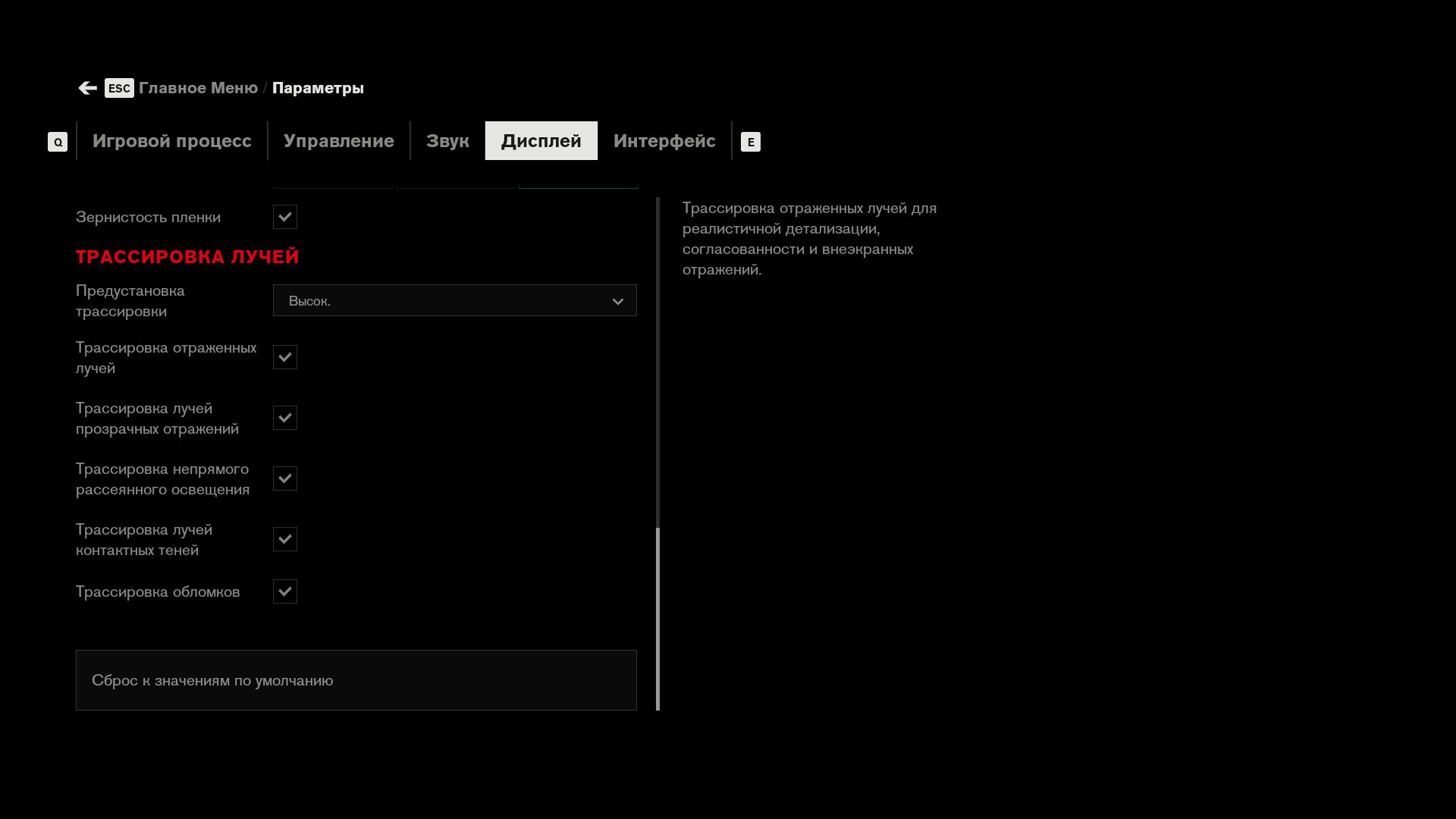The image size is (1456, 819).
Task: Go to the Интерфейс tab
Action: (664, 141)
